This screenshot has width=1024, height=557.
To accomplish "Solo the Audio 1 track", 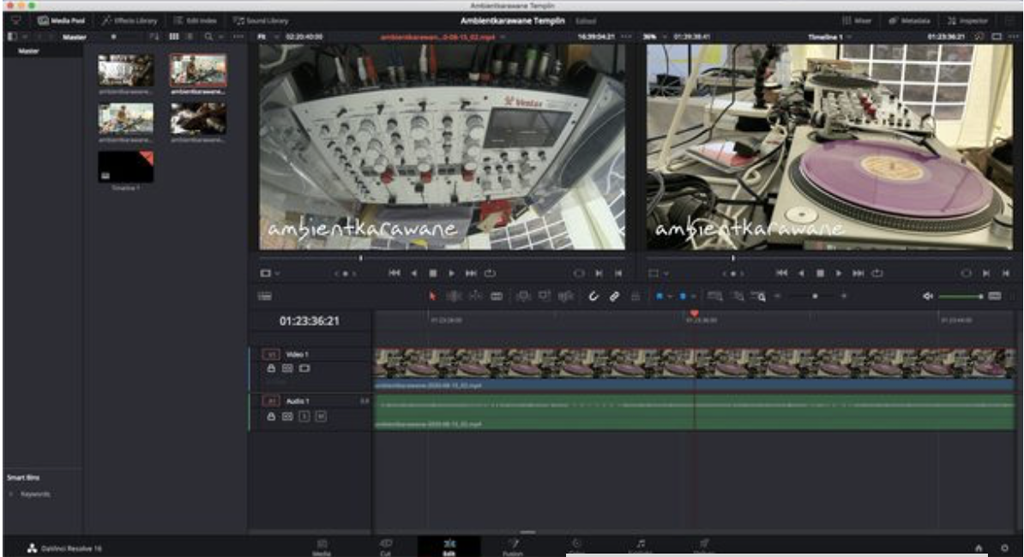I will click(304, 415).
